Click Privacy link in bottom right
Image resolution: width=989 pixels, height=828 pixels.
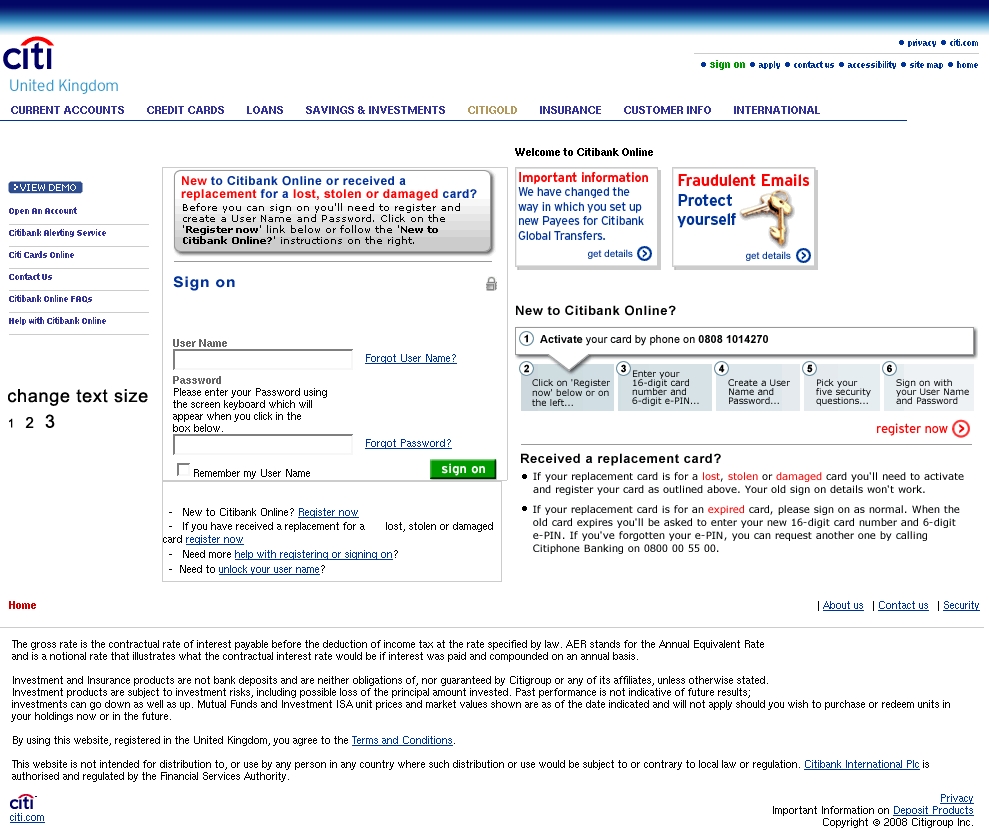[x=956, y=798]
